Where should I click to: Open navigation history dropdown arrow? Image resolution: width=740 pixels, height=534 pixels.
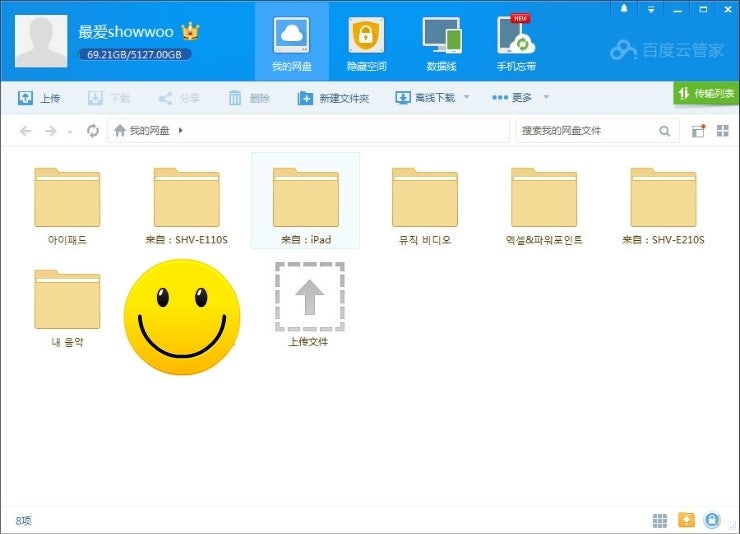click(70, 132)
